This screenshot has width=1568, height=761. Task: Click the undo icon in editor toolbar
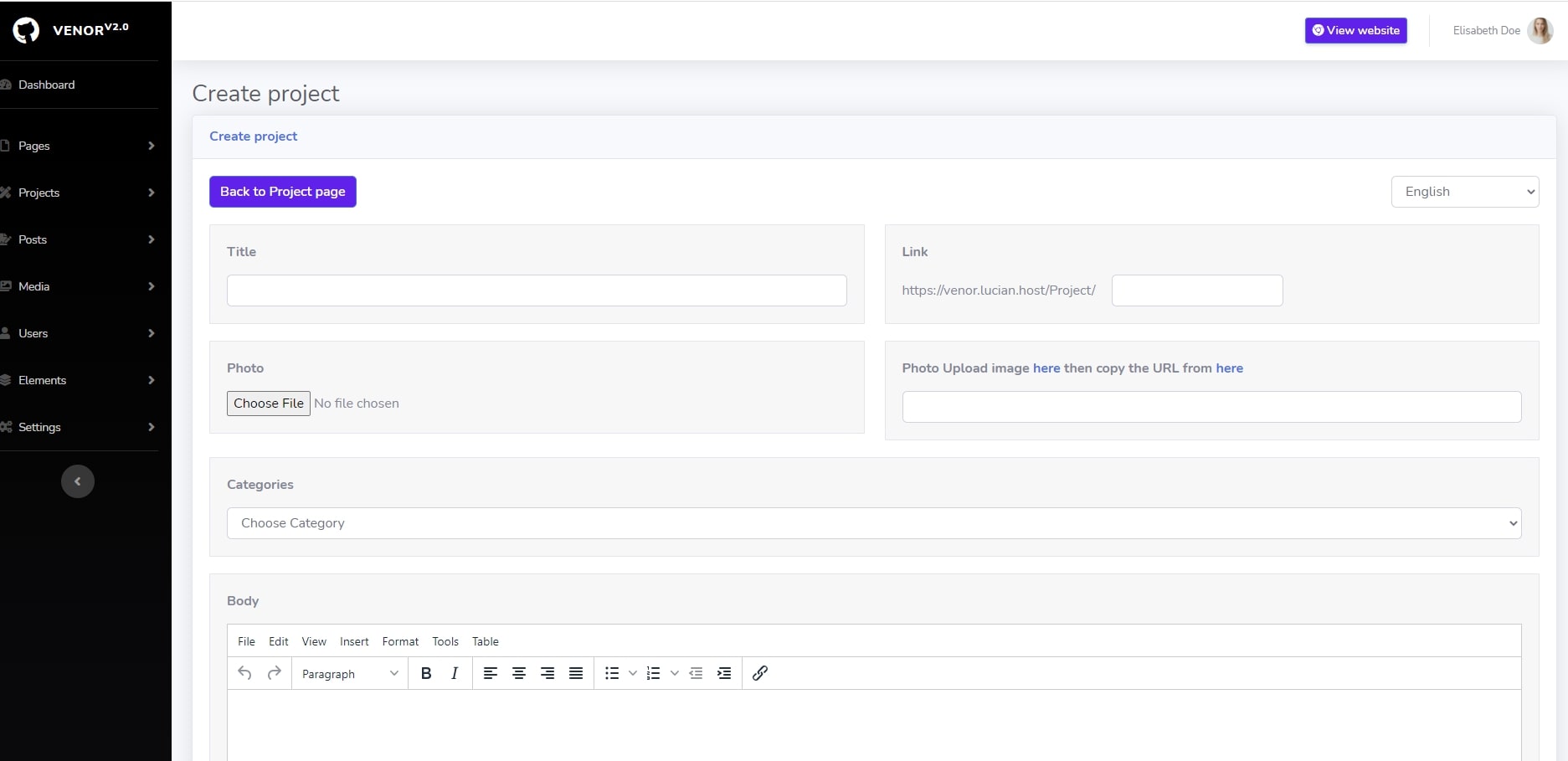(244, 673)
